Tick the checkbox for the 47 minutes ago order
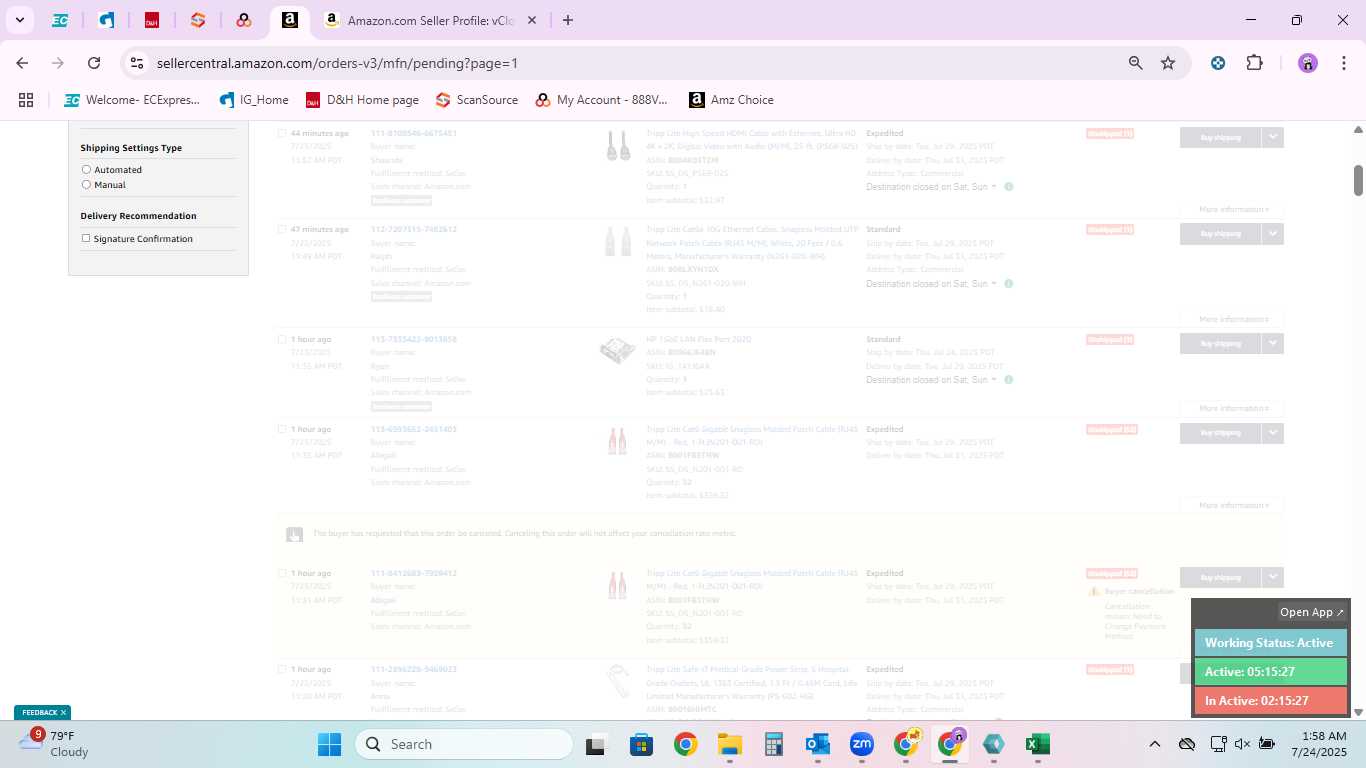 282,229
